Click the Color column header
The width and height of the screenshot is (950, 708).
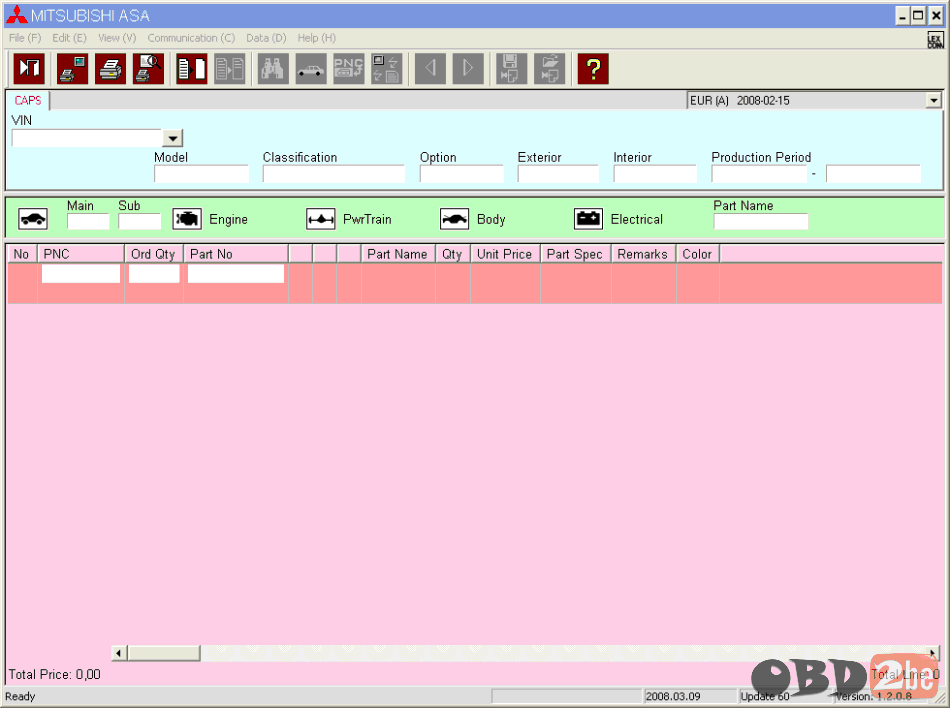click(x=698, y=254)
